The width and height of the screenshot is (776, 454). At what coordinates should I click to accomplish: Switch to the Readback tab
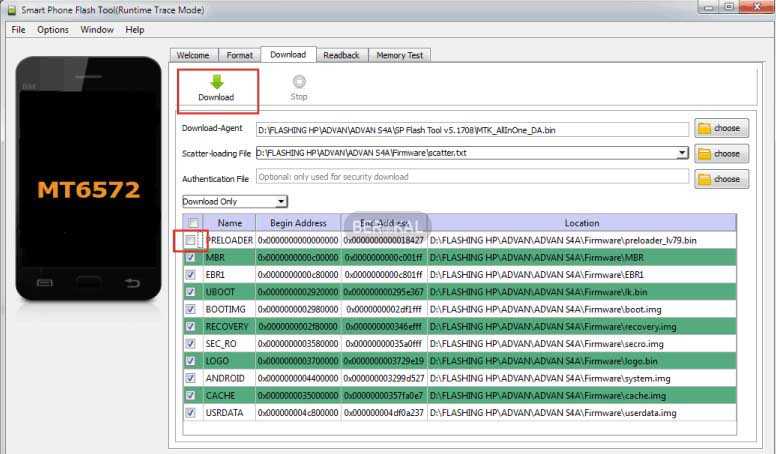click(x=341, y=55)
